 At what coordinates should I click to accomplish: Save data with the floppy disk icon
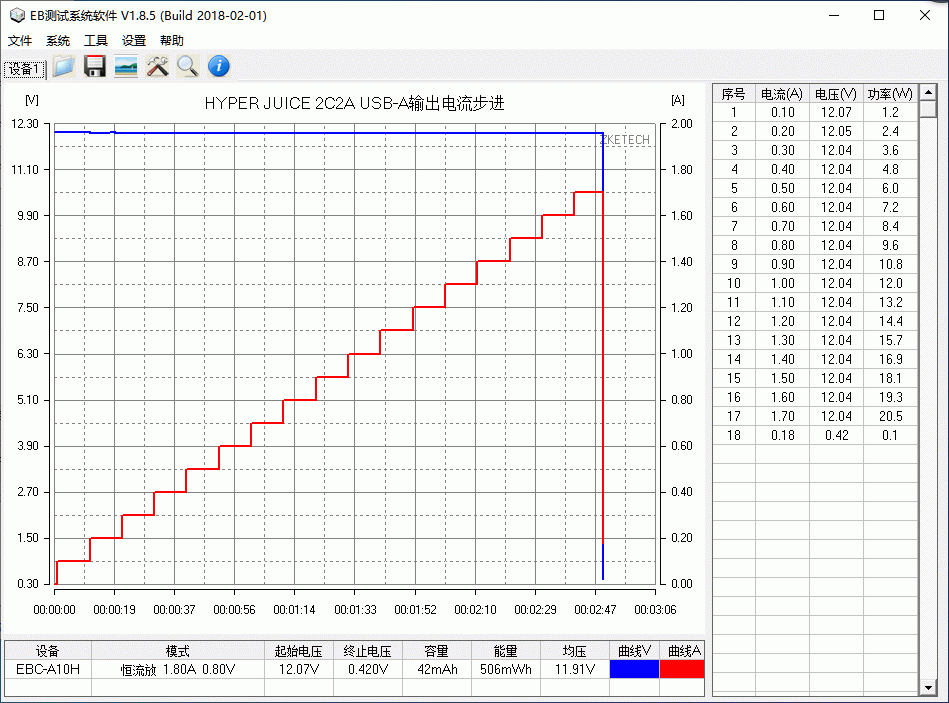click(x=94, y=66)
